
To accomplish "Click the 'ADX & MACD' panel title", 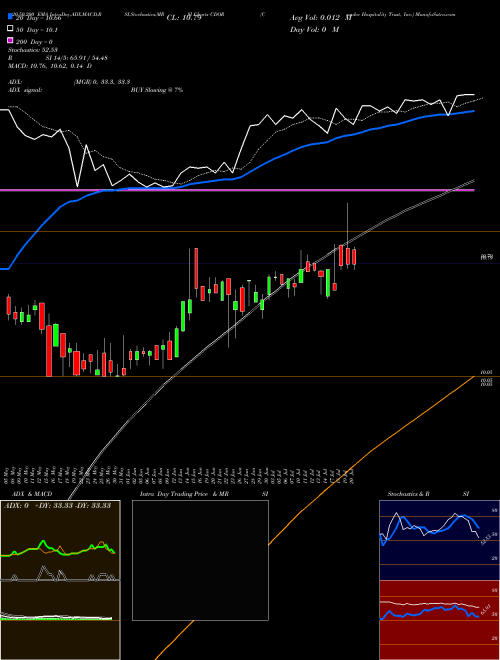I will tap(32, 494).
